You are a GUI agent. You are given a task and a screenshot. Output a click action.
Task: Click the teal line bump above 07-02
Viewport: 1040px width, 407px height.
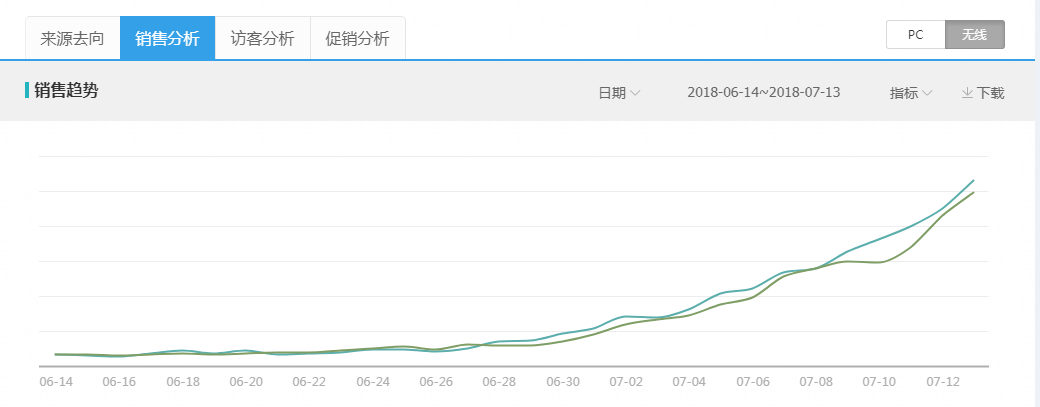(x=626, y=316)
